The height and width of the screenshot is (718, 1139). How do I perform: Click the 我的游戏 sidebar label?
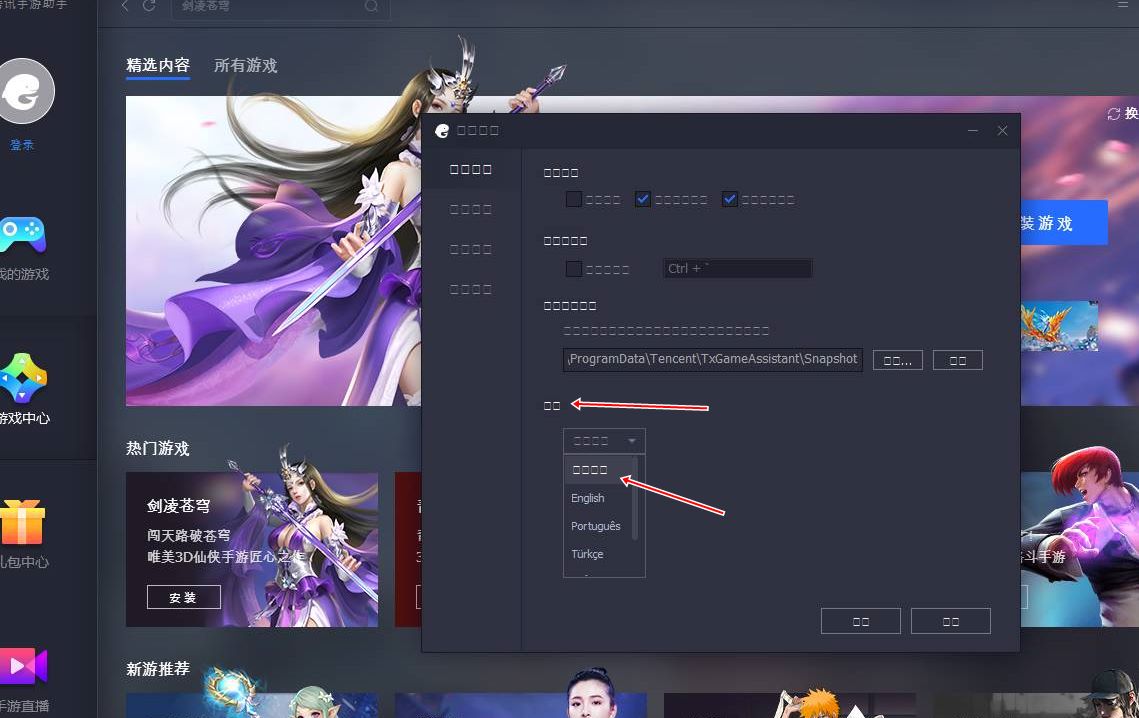tap(24, 275)
